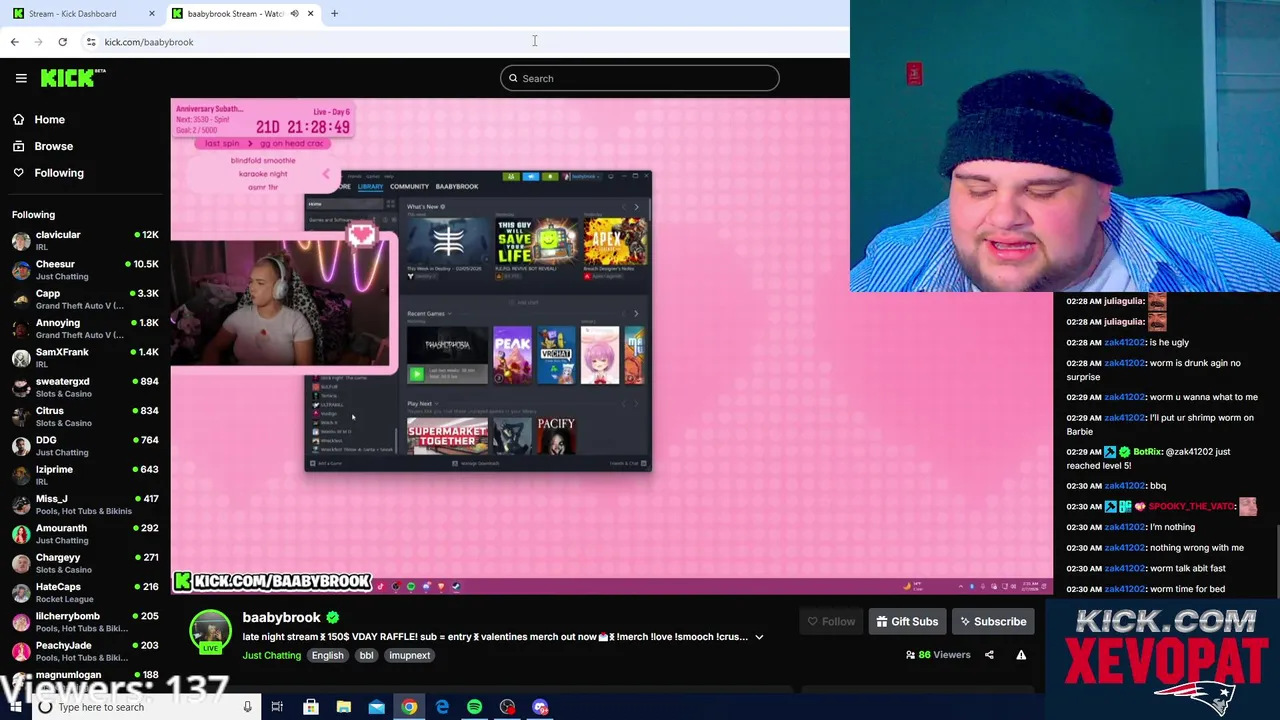Click zak41202 username in the "is he ugly" chat message
The height and width of the screenshot is (720, 1280).
click(x=1124, y=342)
